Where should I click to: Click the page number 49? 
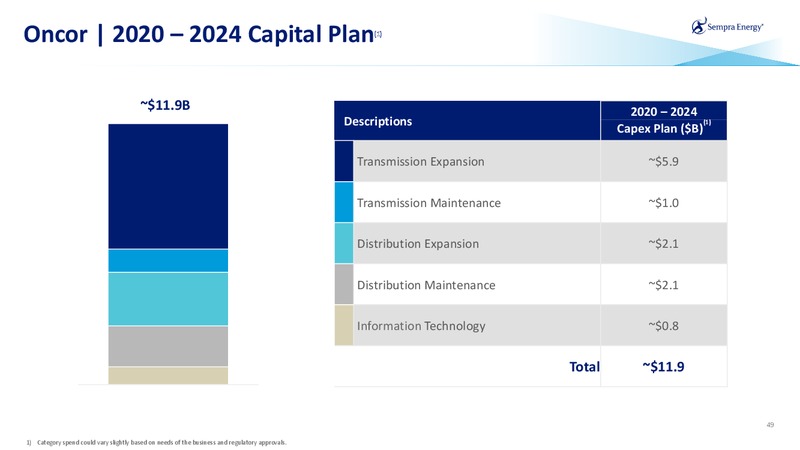coord(770,424)
